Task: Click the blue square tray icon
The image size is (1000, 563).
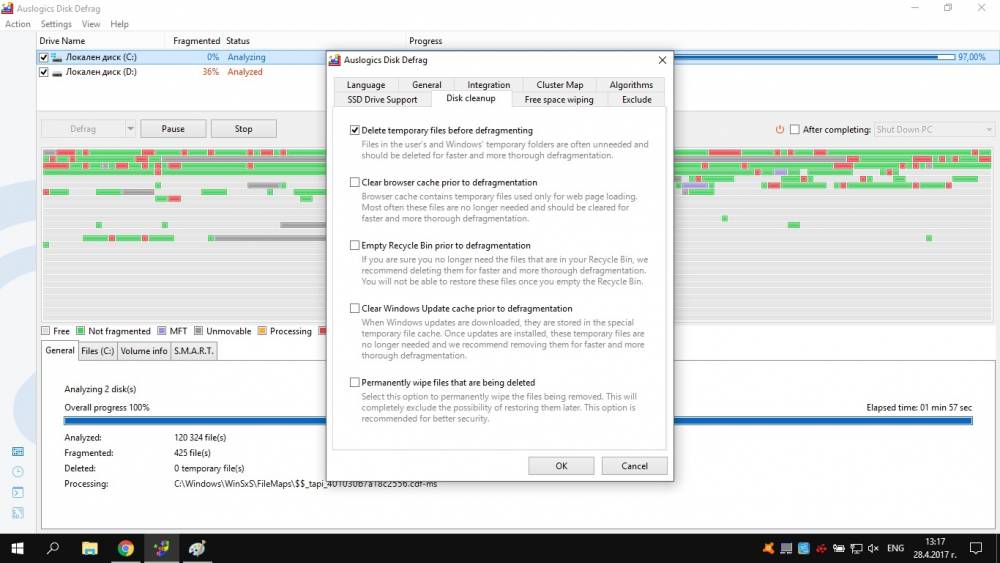Action: tap(804, 548)
